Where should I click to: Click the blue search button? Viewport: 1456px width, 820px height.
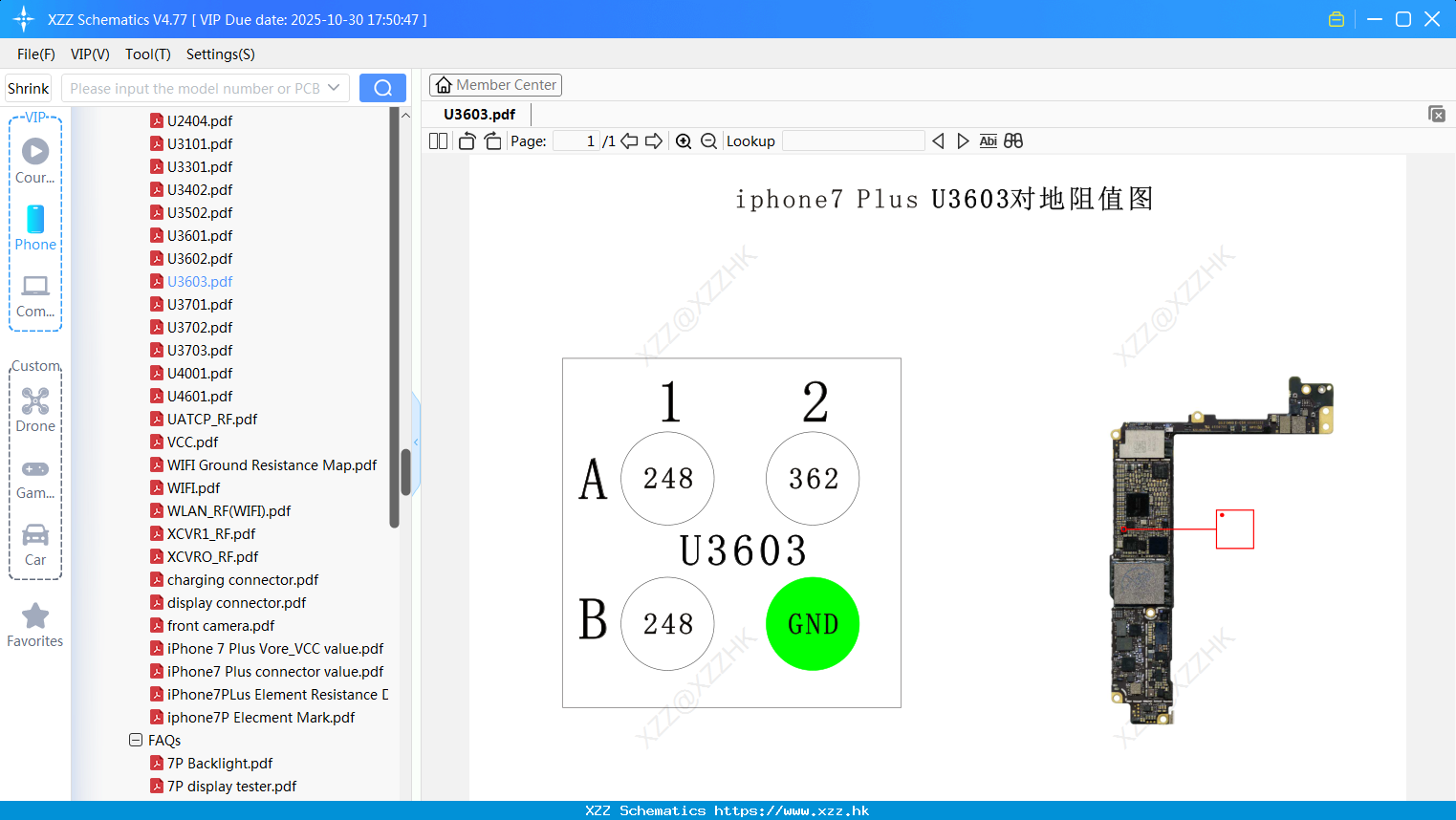coord(382,88)
